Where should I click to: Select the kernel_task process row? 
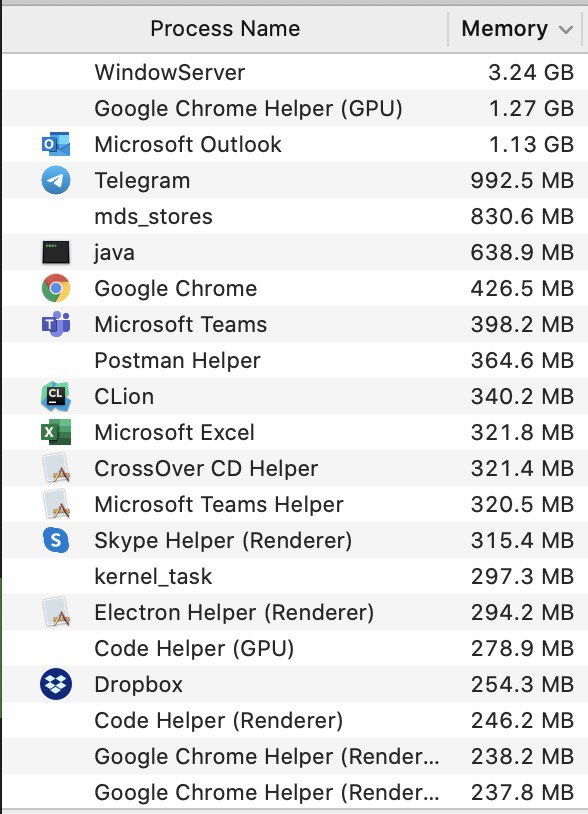[294, 576]
